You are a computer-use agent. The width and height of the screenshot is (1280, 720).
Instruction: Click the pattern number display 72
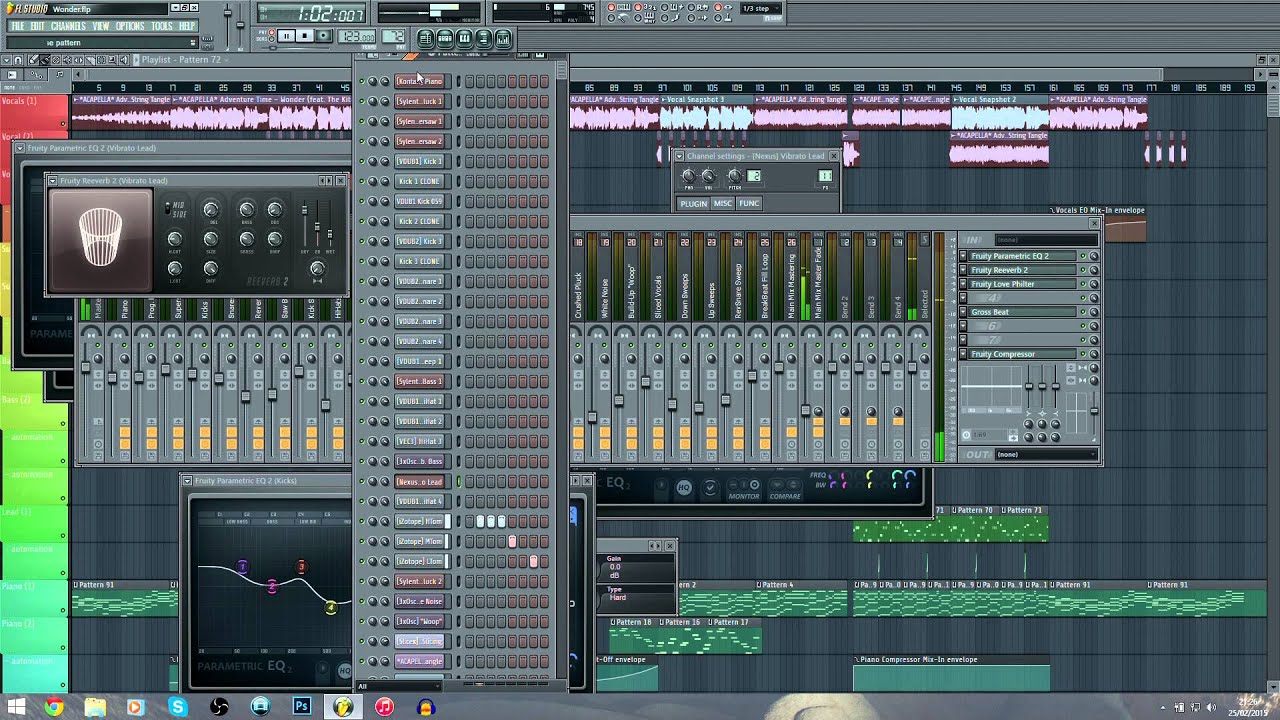coord(393,37)
